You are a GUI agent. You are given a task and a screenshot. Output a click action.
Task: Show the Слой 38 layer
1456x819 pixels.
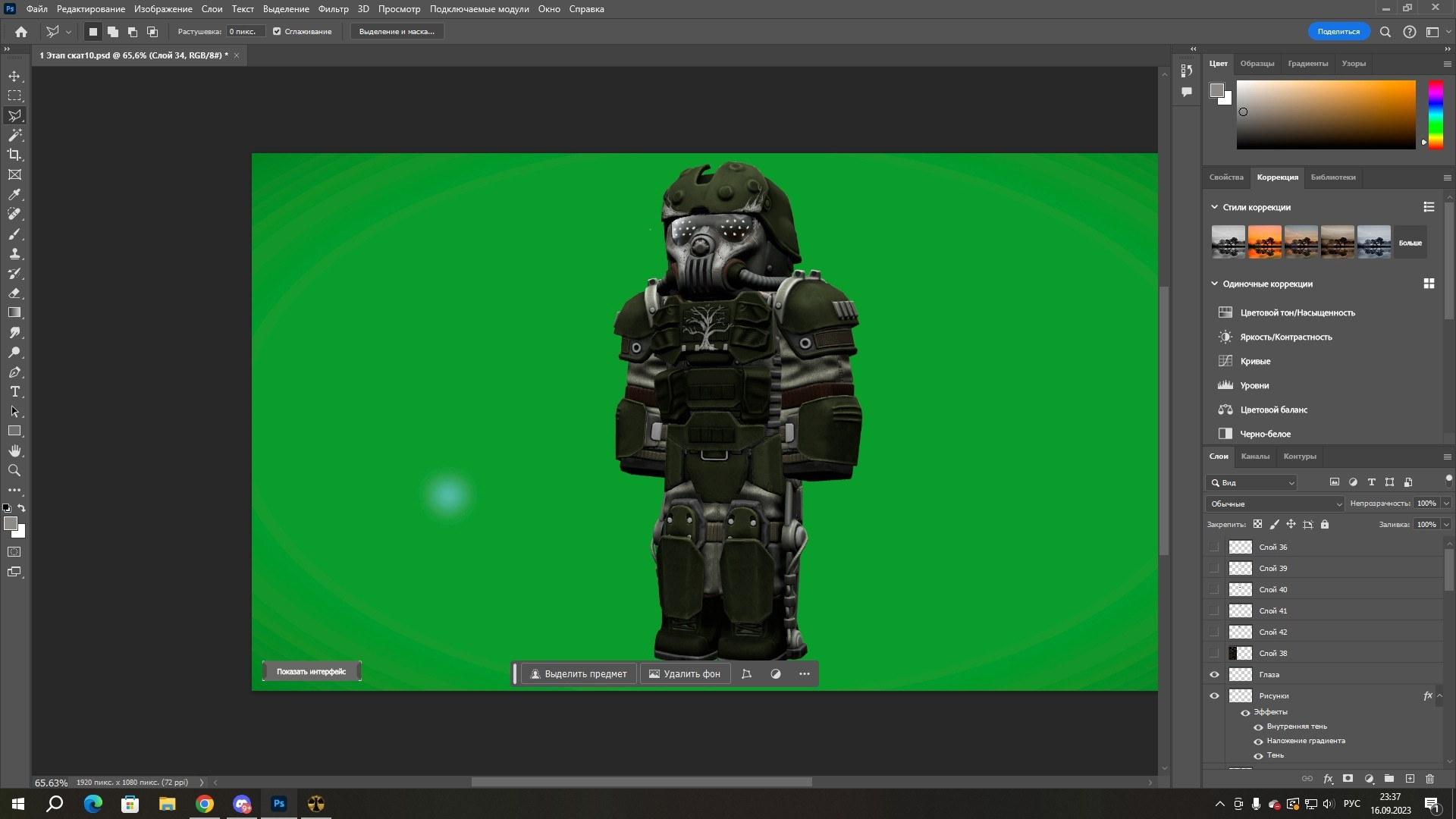pyautogui.click(x=1214, y=653)
